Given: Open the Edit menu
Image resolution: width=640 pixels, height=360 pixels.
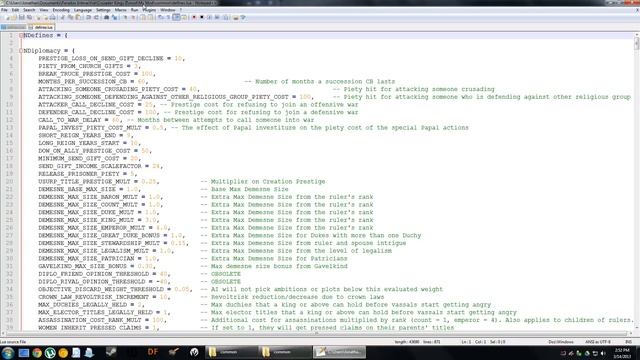Looking at the screenshot, I should pyautogui.click(x=15, y=10).
